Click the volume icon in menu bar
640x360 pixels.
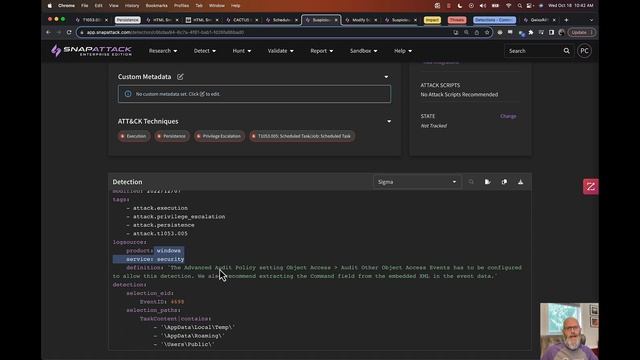(483, 6)
